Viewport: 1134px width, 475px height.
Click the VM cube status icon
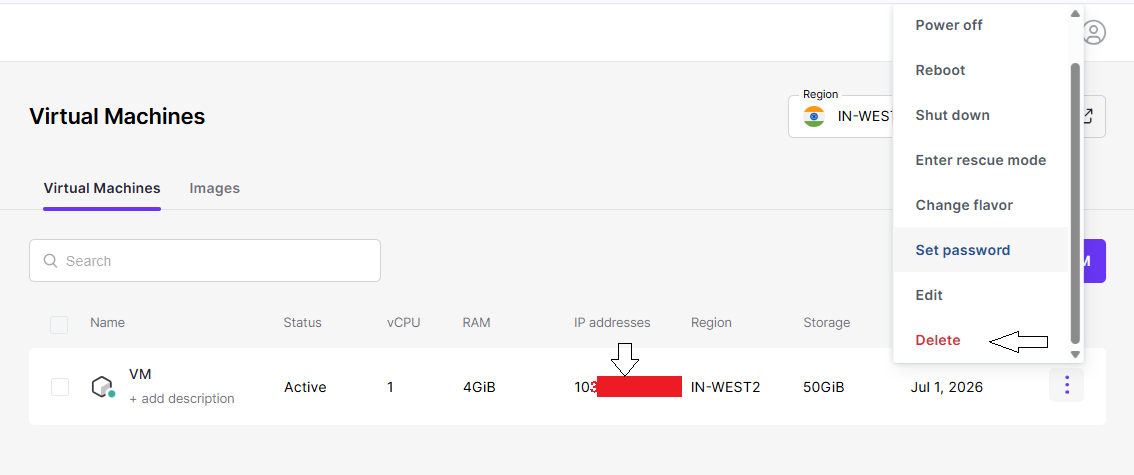point(103,387)
